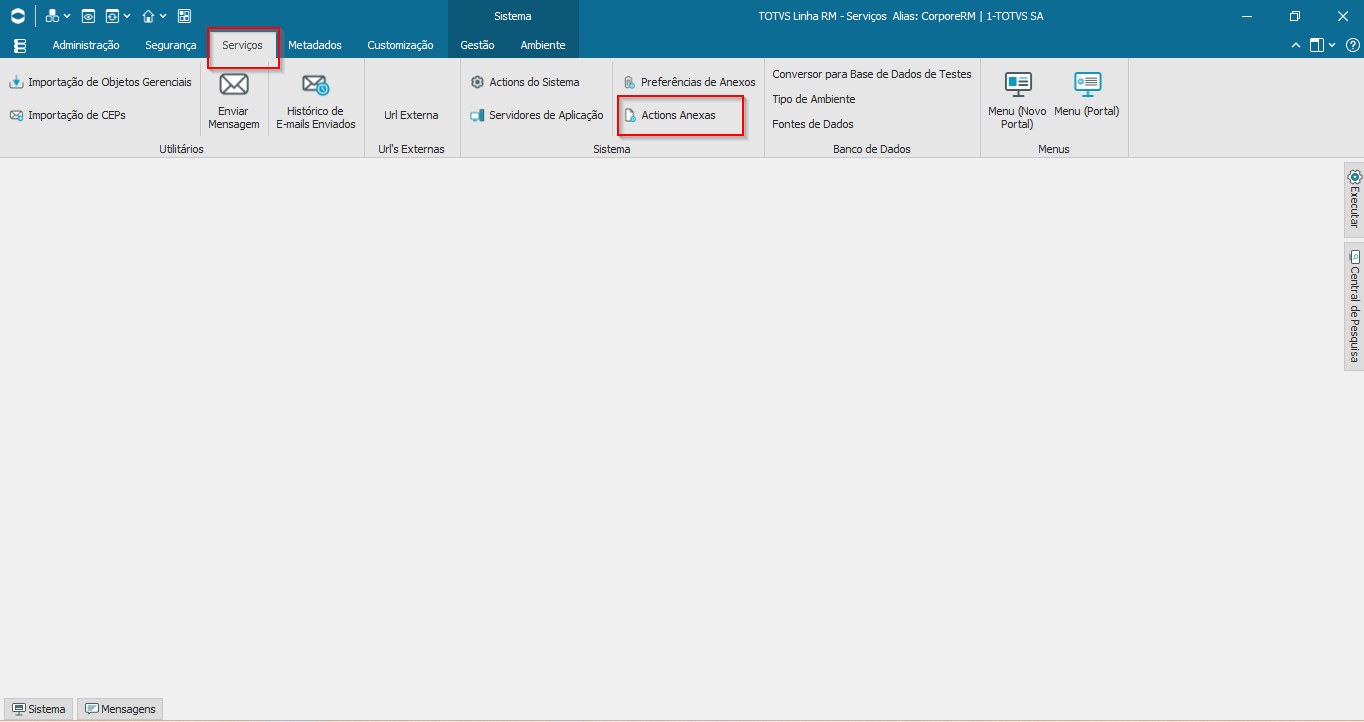The width and height of the screenshot is (1364, 722).
Task: Click the panel layout icon near help
Action: pyautogui.click(x=1317, y=45)
